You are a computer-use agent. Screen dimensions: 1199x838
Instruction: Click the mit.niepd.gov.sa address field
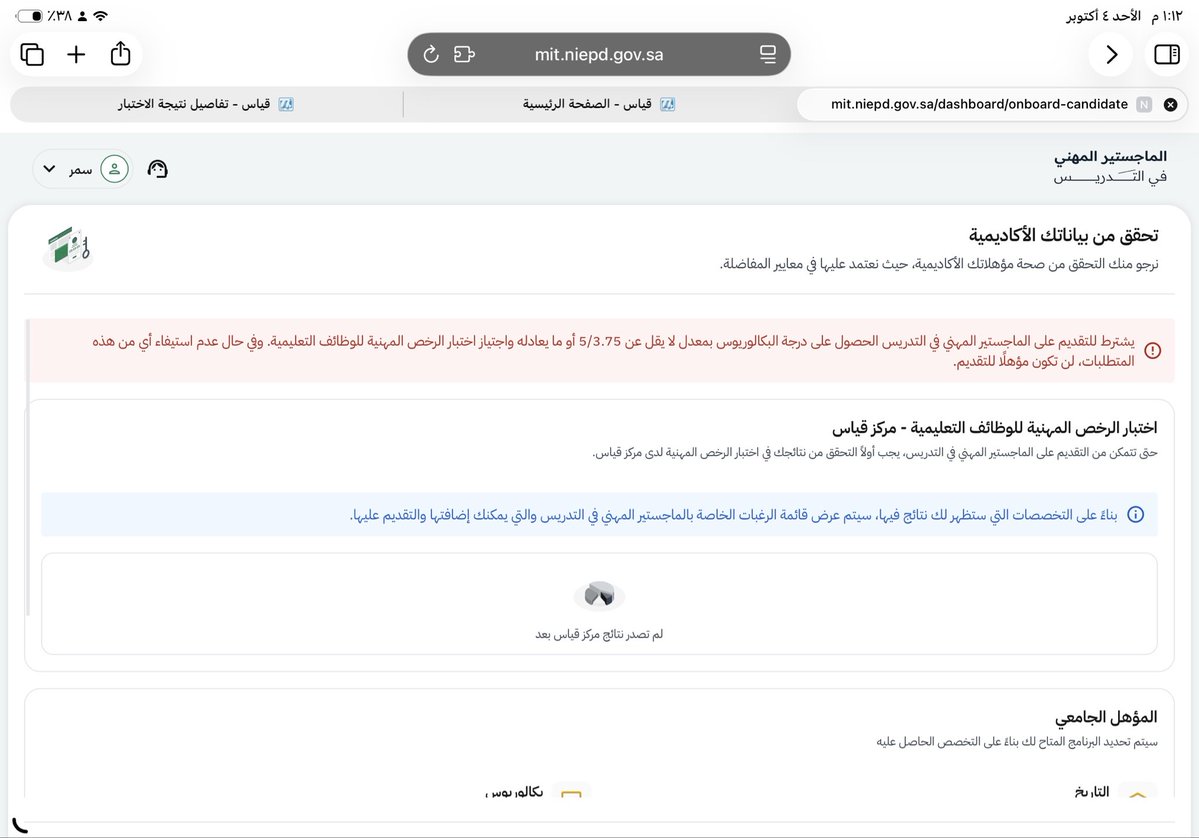(x=599, y=54)
